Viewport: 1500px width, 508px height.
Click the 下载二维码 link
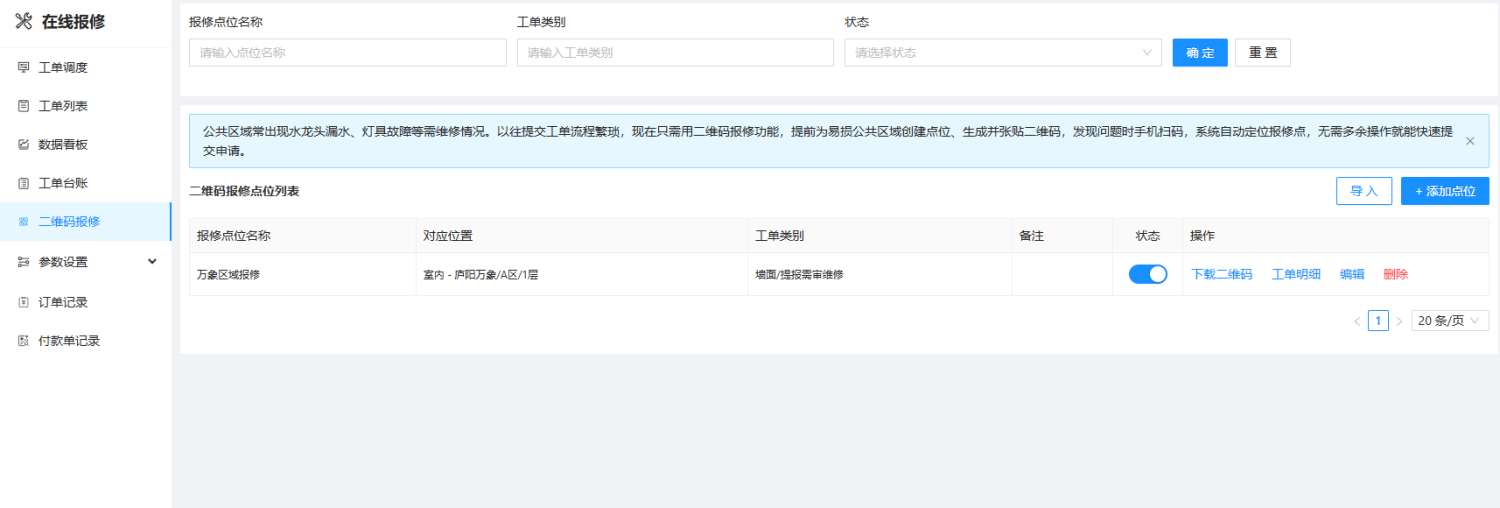click(1221, 274)
